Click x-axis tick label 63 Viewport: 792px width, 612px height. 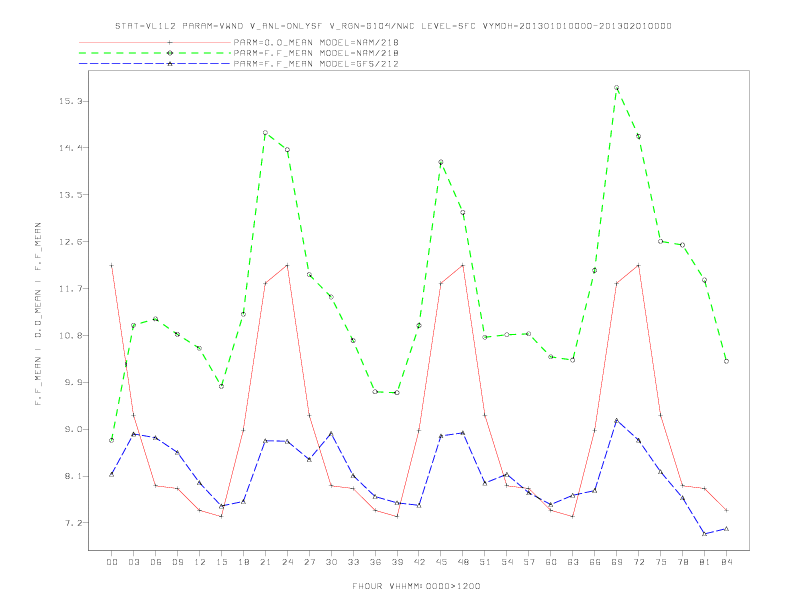click(573, 562)
